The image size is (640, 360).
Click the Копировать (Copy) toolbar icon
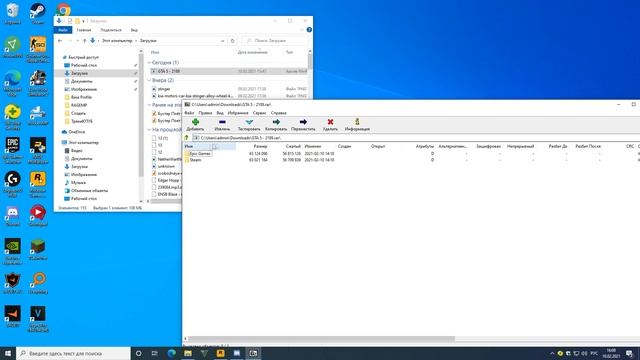click(276, 122)
